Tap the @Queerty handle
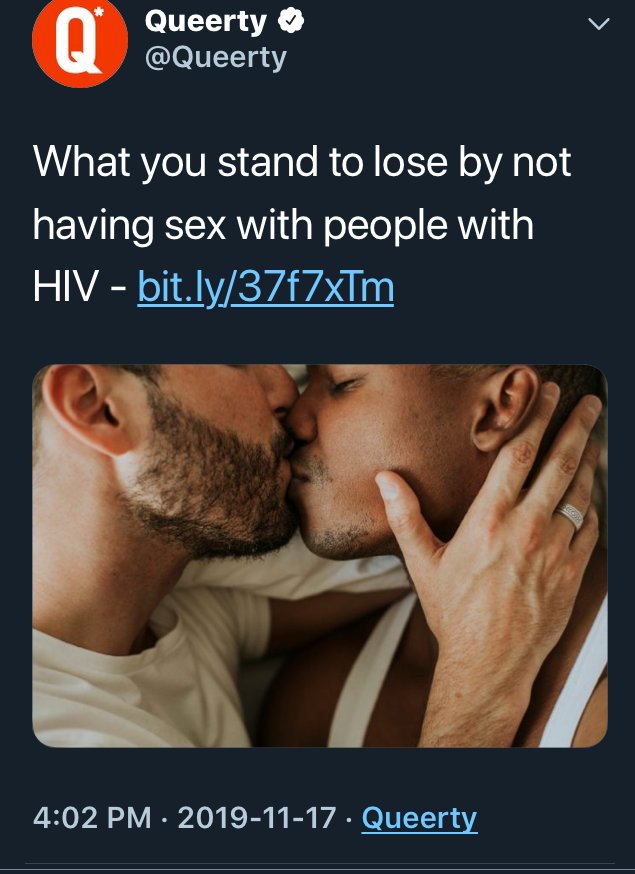635x874 pixels. pos(215,58)
